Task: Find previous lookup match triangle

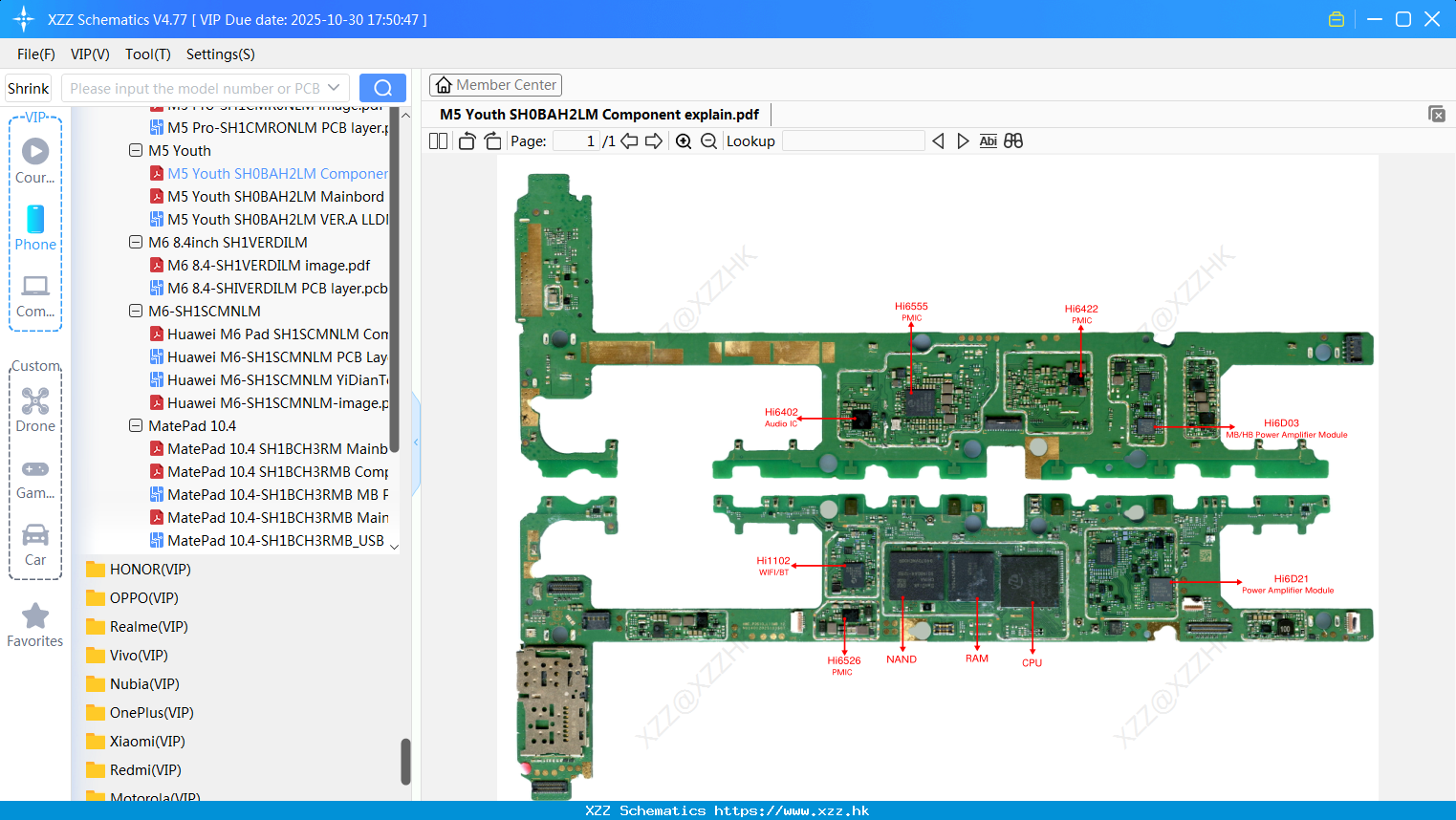Action: pos(938,141)
